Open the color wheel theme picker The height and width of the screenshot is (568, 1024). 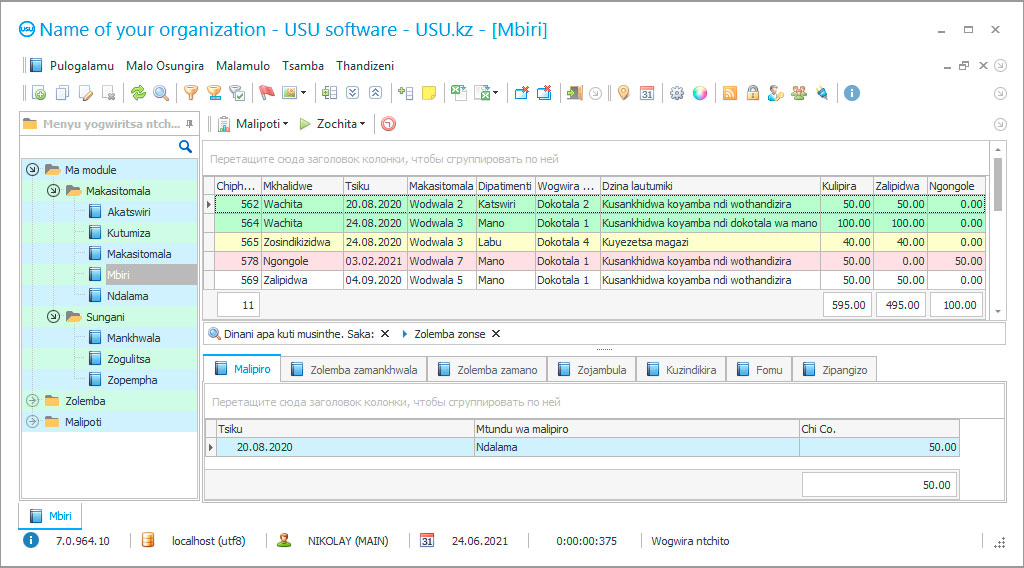coord(700,93)
